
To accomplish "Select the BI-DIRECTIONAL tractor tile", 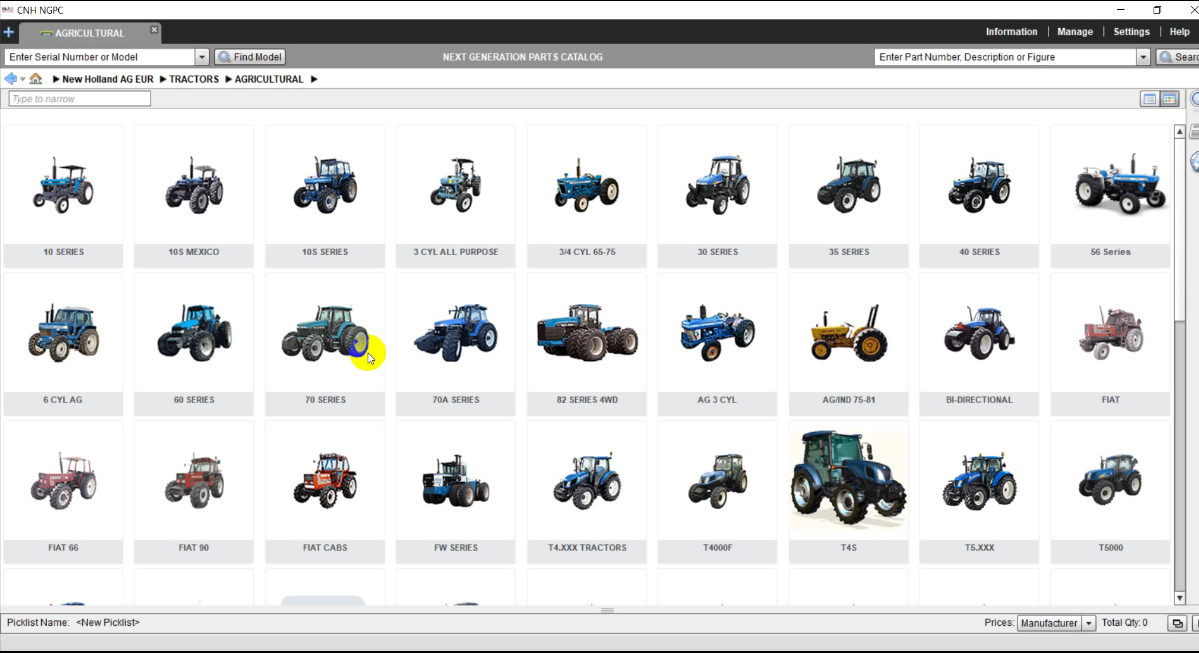I will coord(980,344).
